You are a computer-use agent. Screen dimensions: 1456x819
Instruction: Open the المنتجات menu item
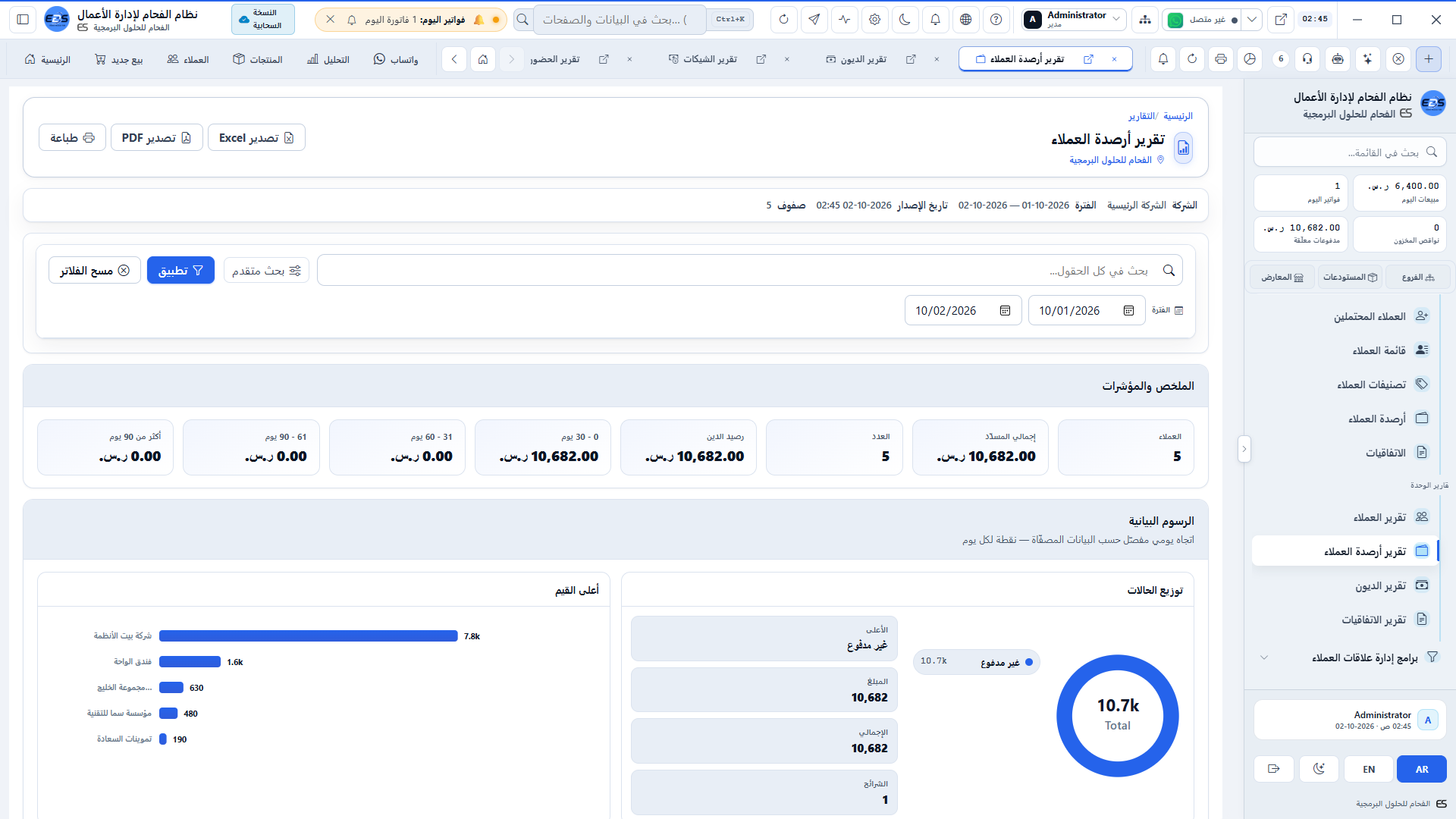click(x=258, y=59)
